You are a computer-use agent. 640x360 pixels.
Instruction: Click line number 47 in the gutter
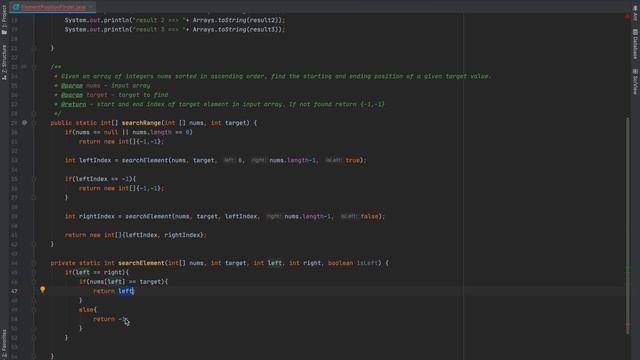[14, 291]
